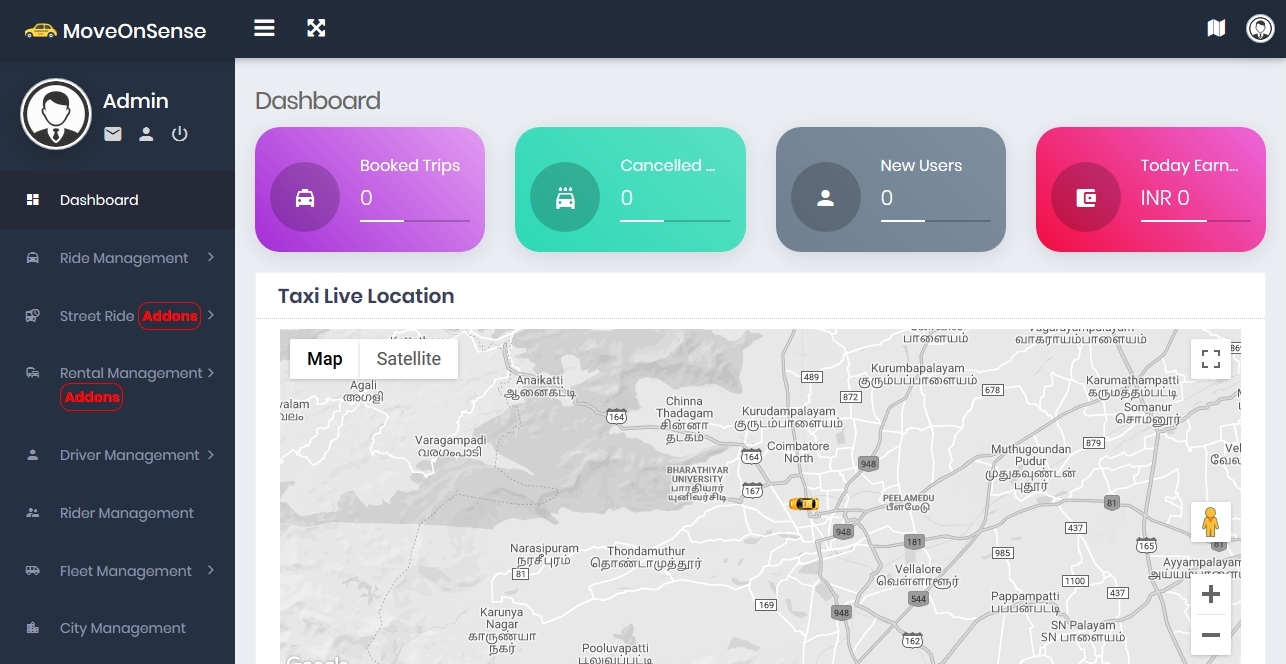1286x664 pixels.
Task: Click the Street View pegman icon
Action: [1211, 522]
